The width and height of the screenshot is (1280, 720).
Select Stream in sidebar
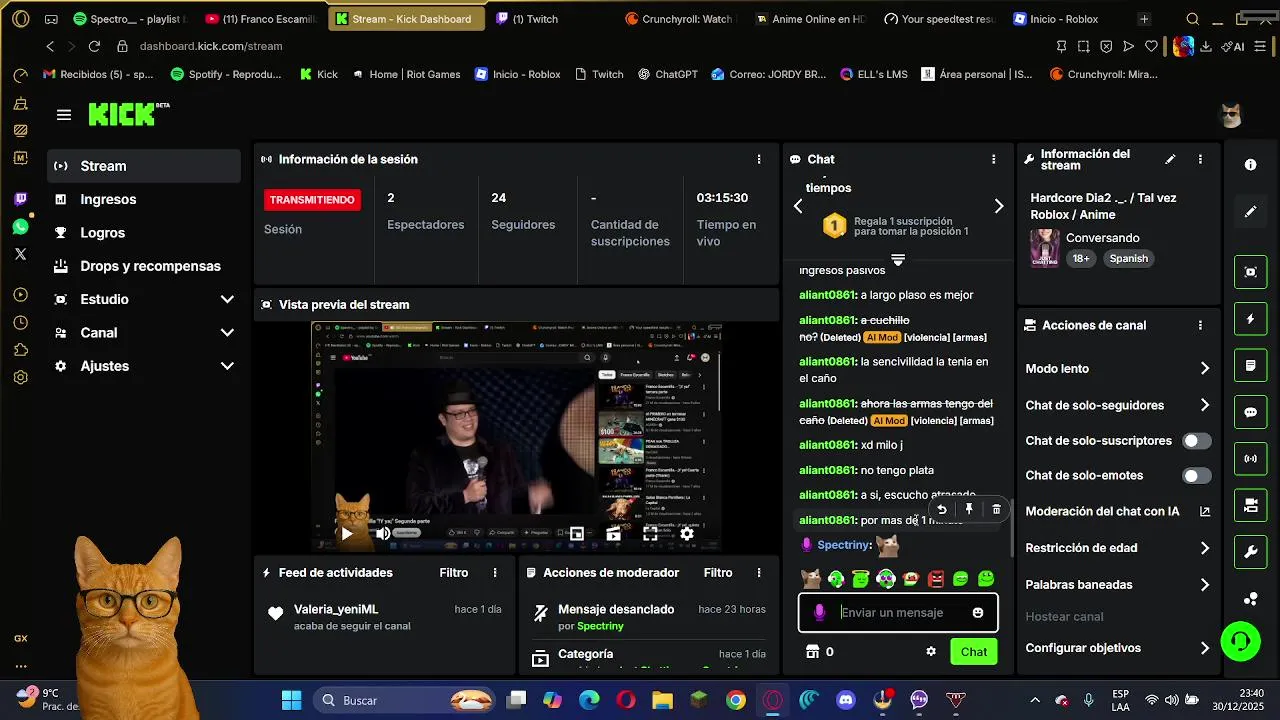pyautogui.click(x=144, y=166)
